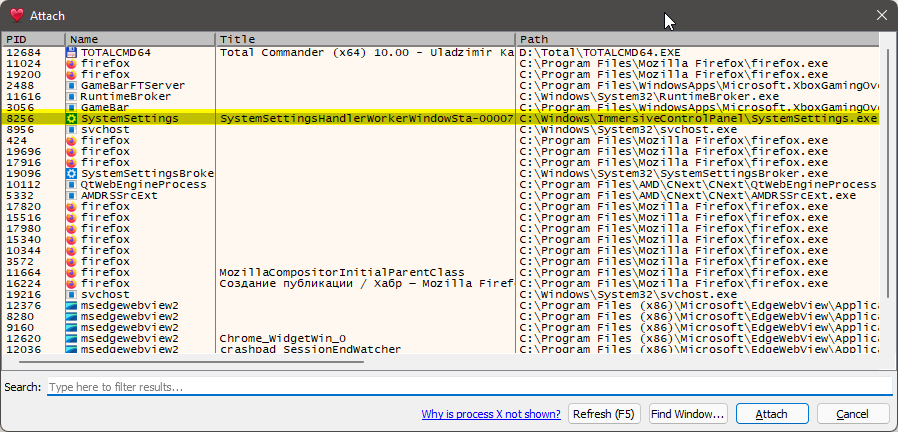Click the firefox icon in PID 19200 row
This screenshot has height=432, width=898.
(72, 74)
